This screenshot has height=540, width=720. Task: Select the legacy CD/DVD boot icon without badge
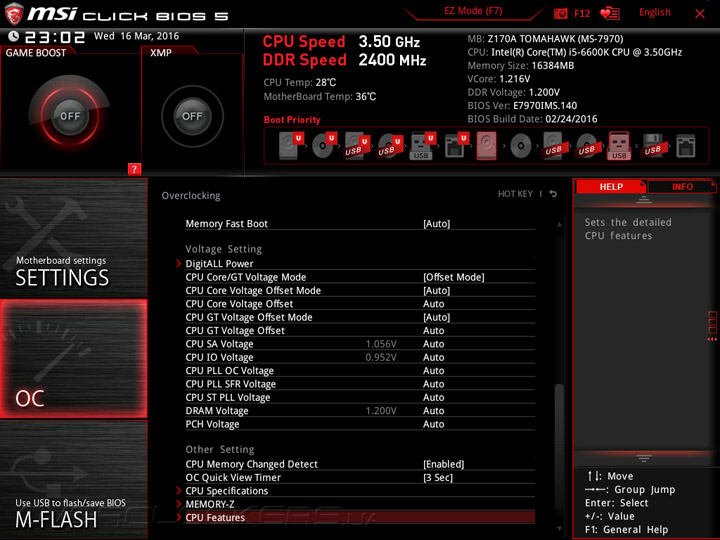(521, 146)
